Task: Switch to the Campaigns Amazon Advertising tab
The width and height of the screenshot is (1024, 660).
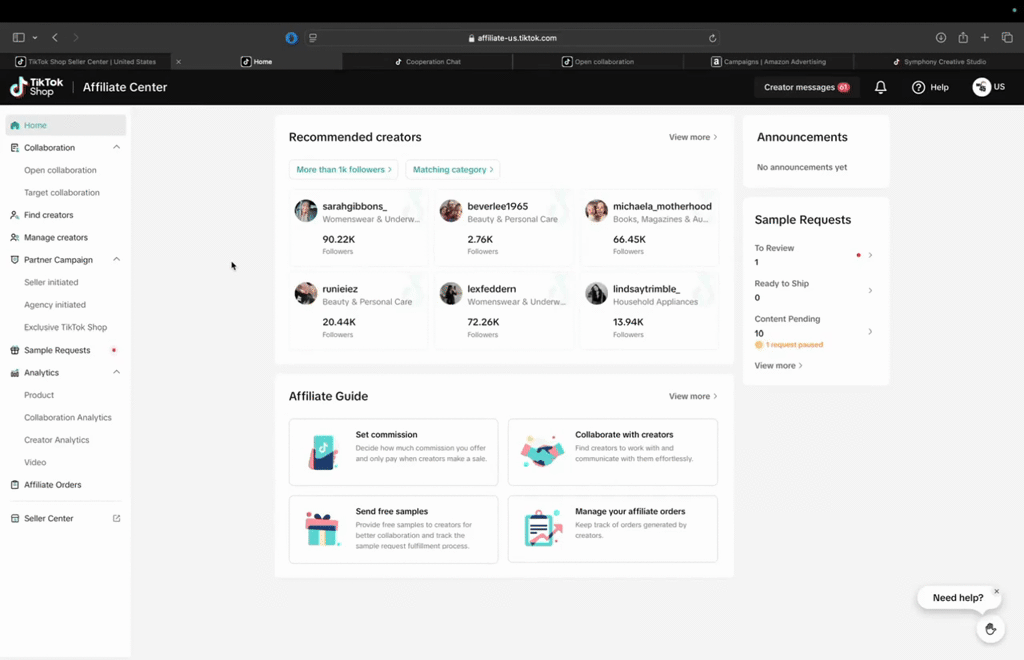Action: point(769,62)
